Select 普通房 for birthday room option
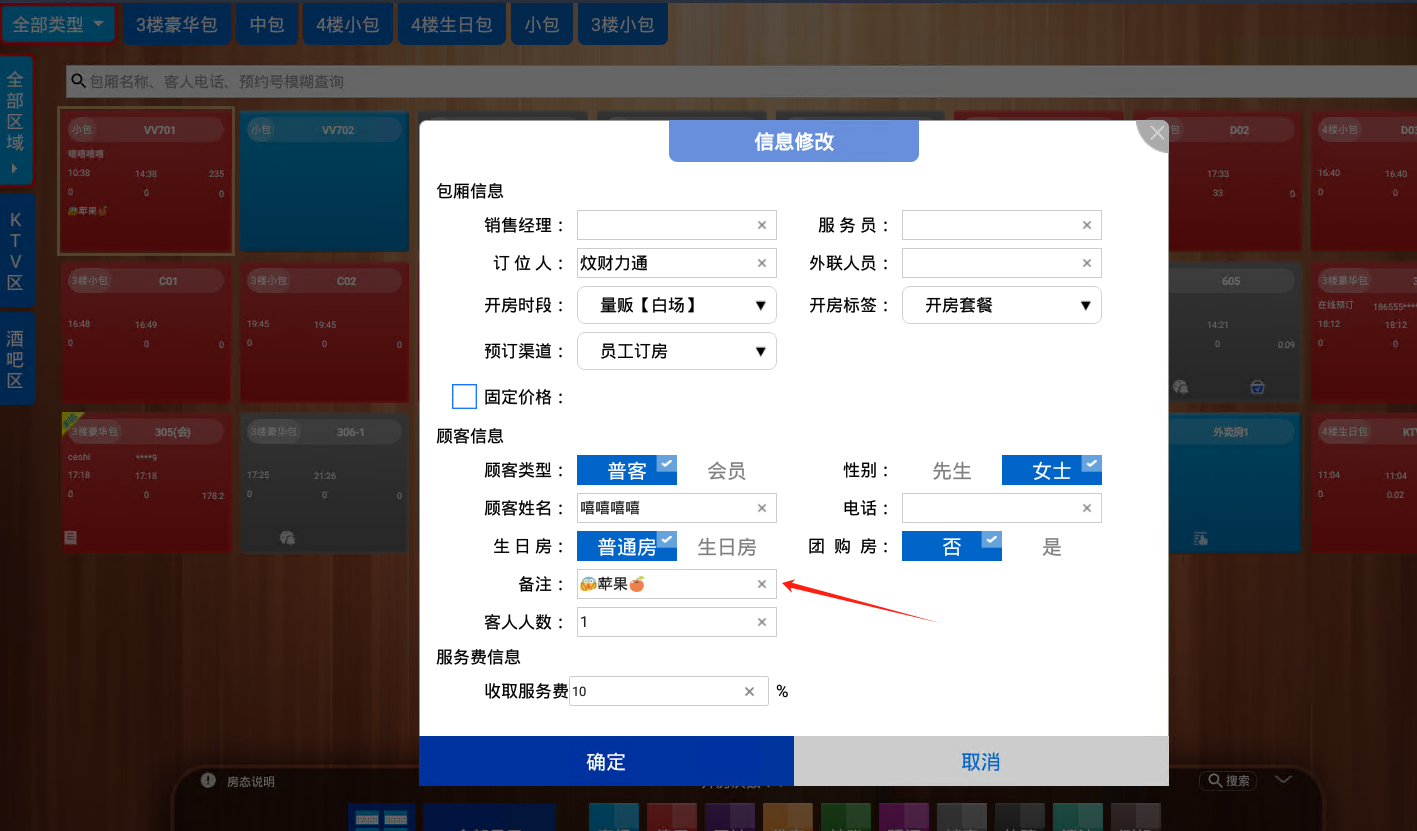This screenshot has height=831, width=1417. 627,546
